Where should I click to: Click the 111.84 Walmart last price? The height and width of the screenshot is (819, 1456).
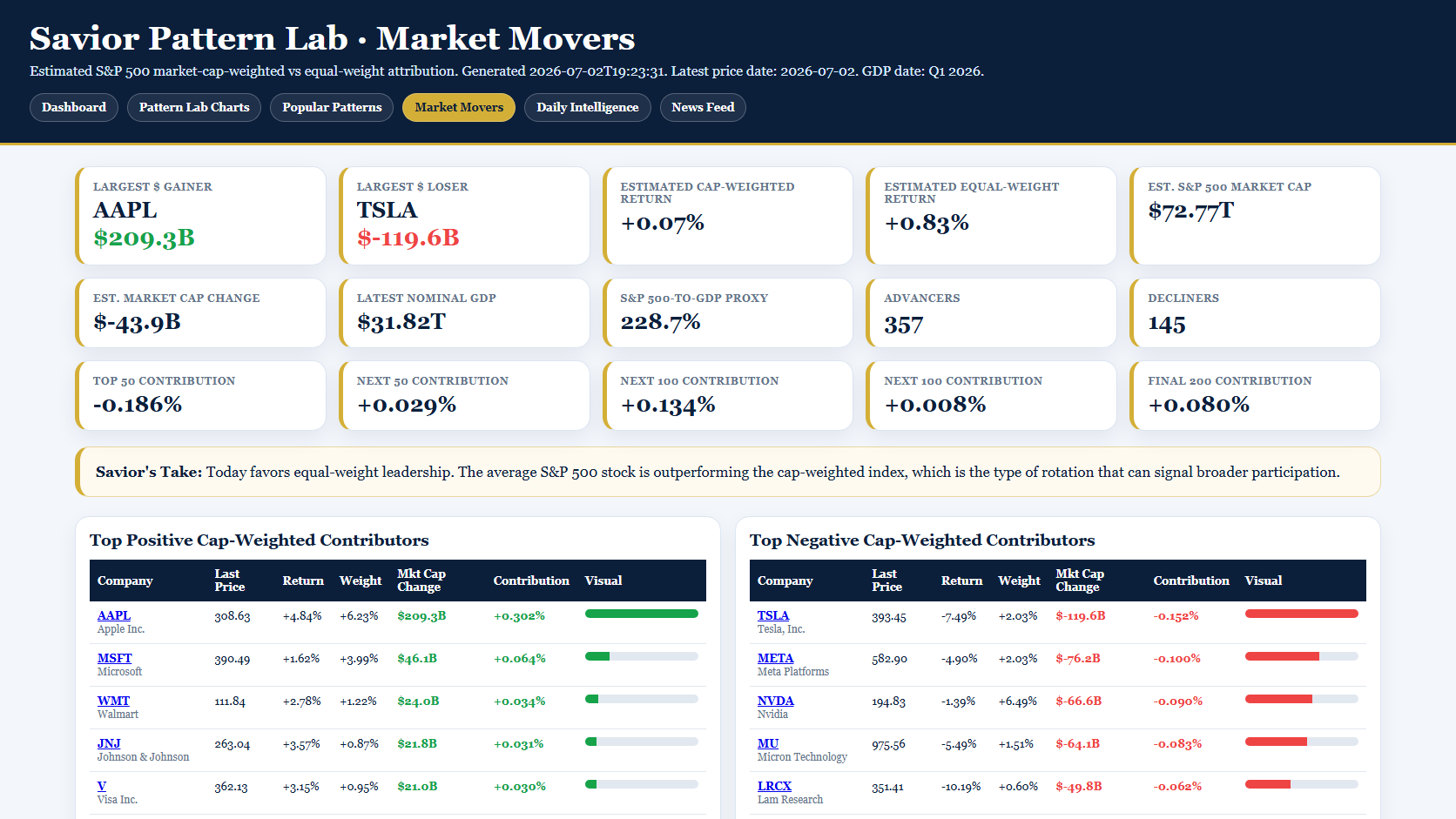pyautogui.click(x=230, y=702)
